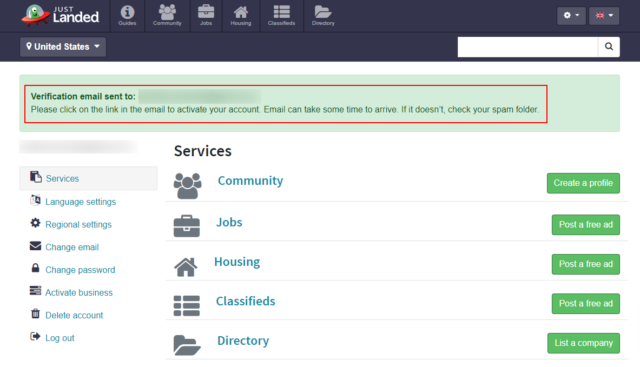This screenshot has width=640, height=367.
Task: Open the Community people icon in navbar
Action: tap(167, 16)
